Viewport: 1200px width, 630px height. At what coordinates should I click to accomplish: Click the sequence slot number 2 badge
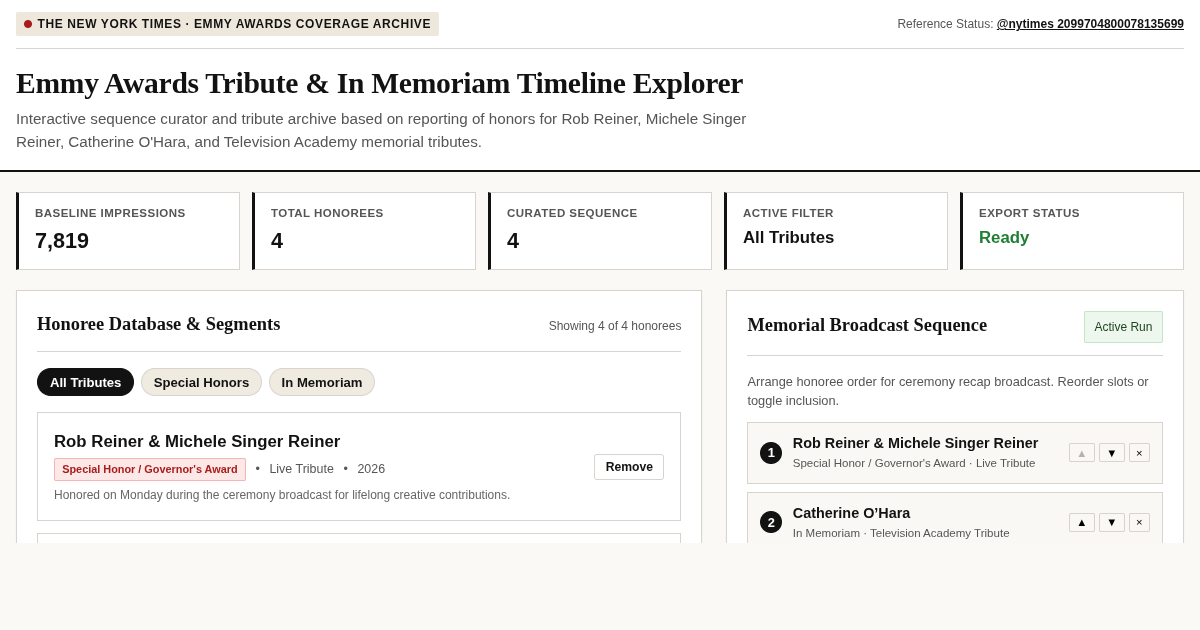771,522
